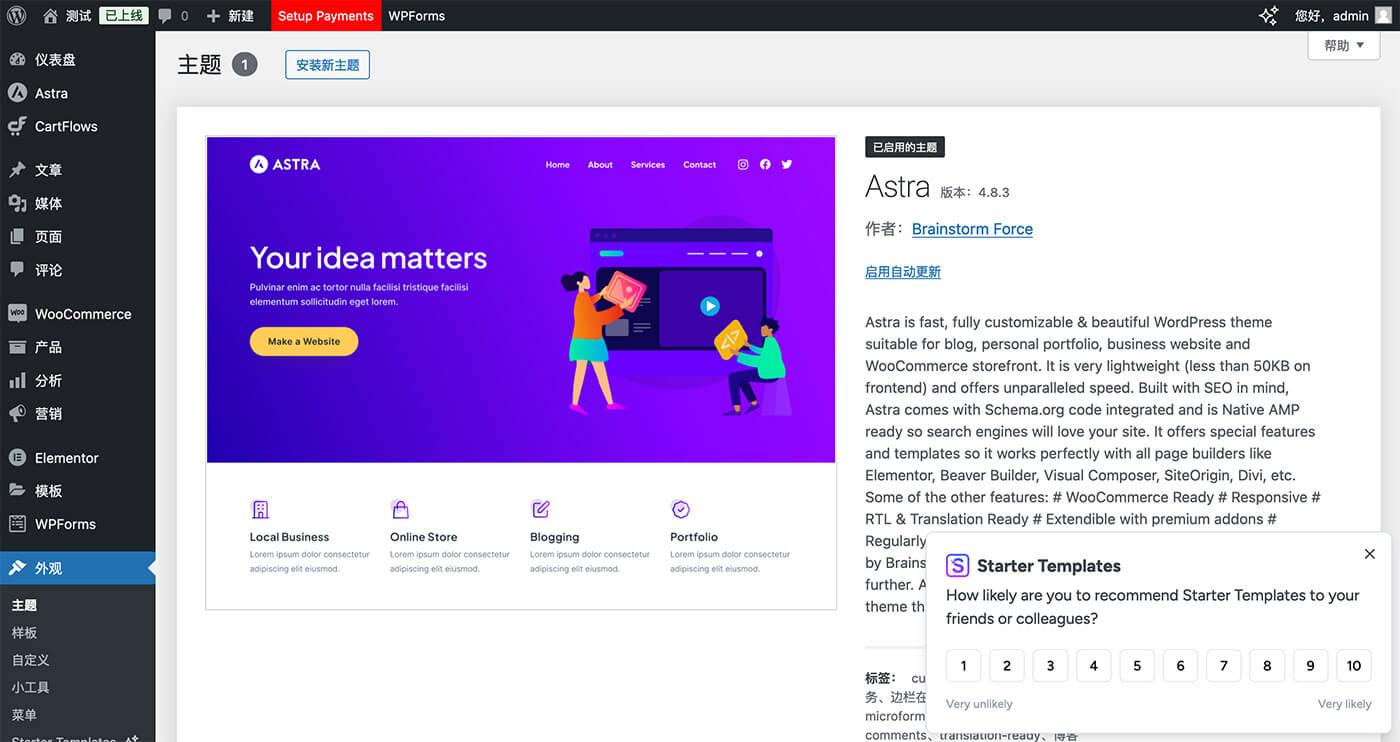The image size is (1400, 742).
Task: Click the plus icon beside 新建
Action: coord(213,16)
